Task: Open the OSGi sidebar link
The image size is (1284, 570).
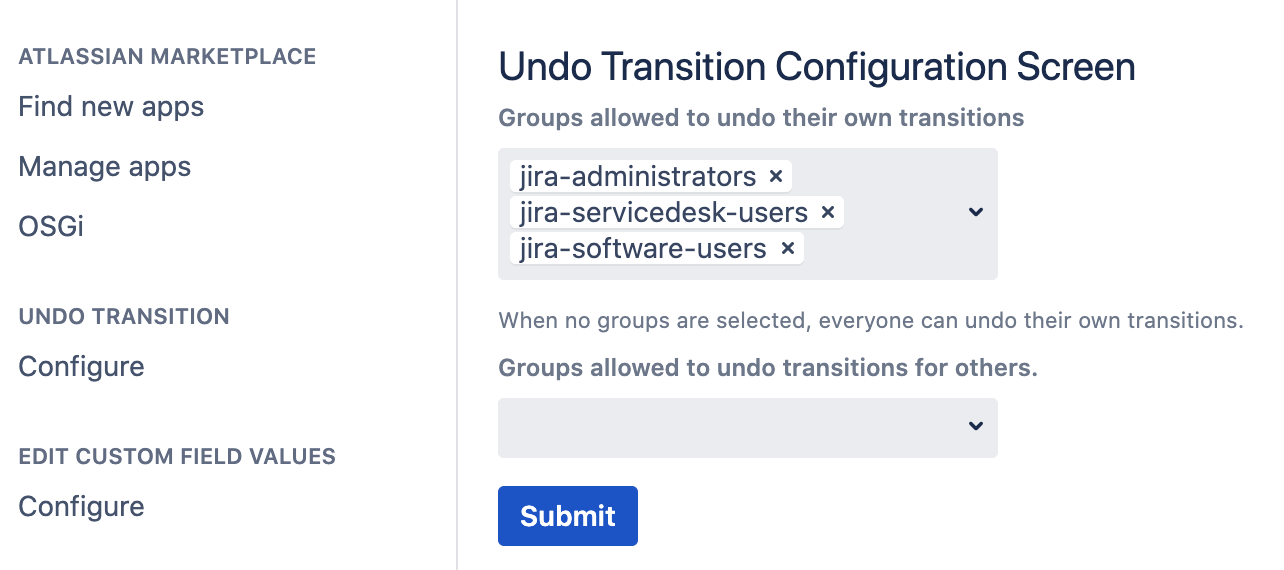Action: pos(51,227)
